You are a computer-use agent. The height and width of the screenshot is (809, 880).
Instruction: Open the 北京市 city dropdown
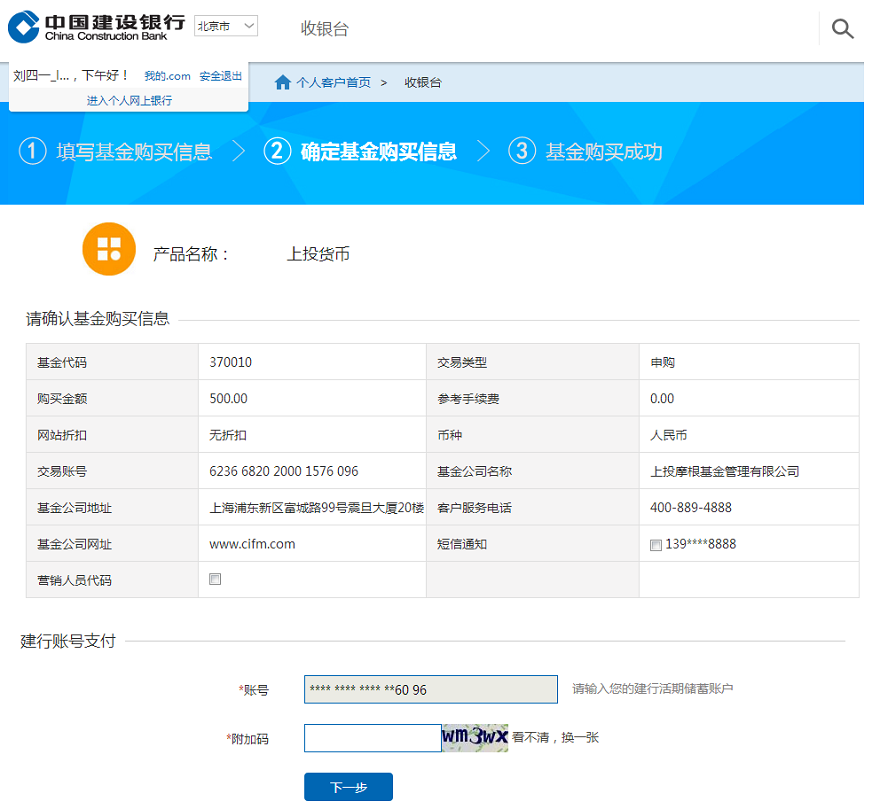point(225,26)
